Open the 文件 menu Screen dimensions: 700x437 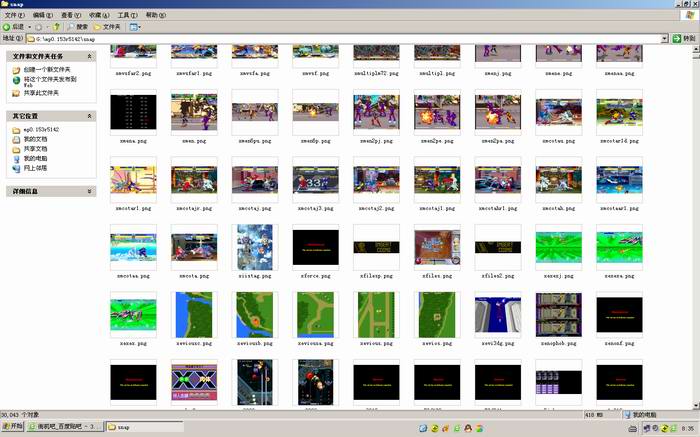(15, 15)
